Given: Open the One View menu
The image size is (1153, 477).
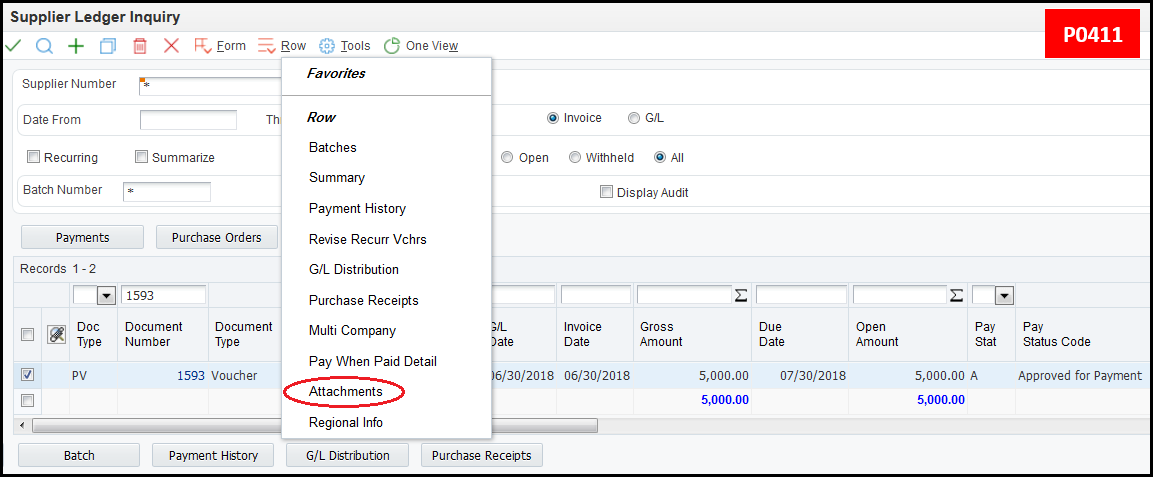Looking at the screenshot, I should tap(421, 46).
